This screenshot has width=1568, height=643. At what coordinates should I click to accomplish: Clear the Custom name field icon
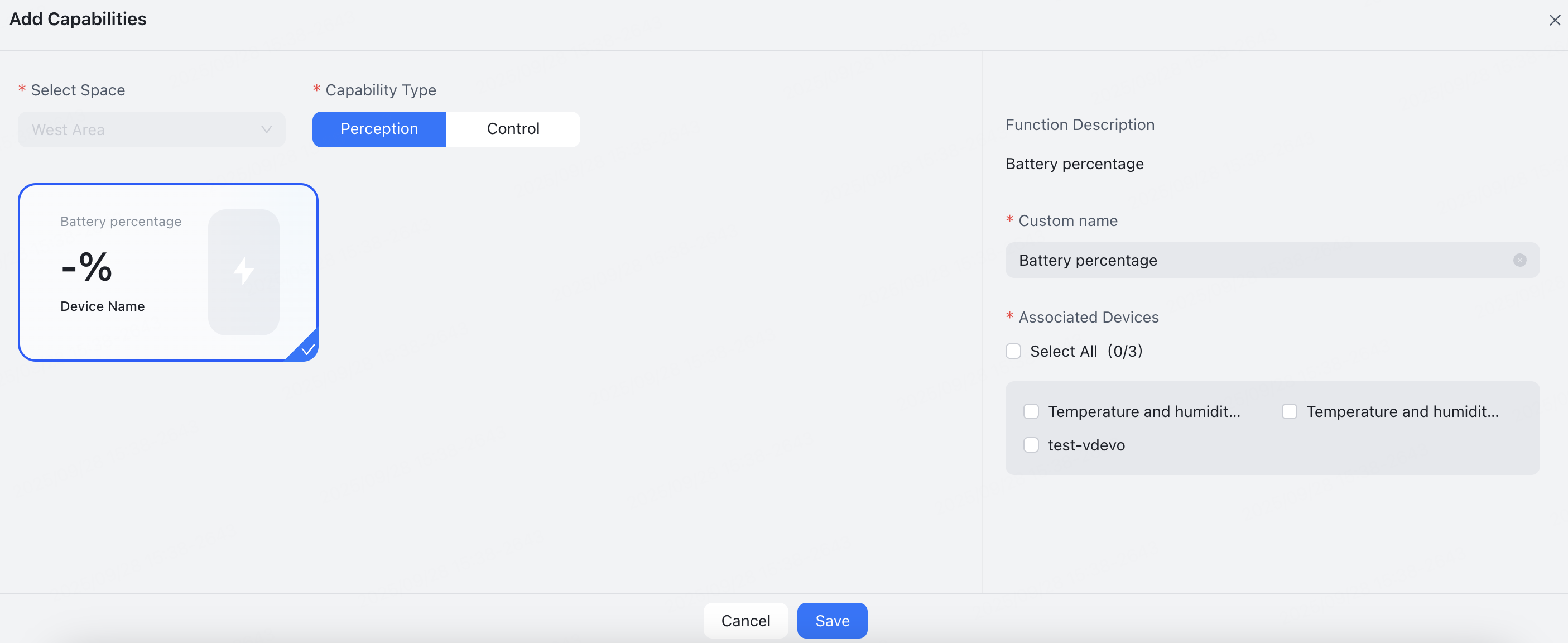1519,260
